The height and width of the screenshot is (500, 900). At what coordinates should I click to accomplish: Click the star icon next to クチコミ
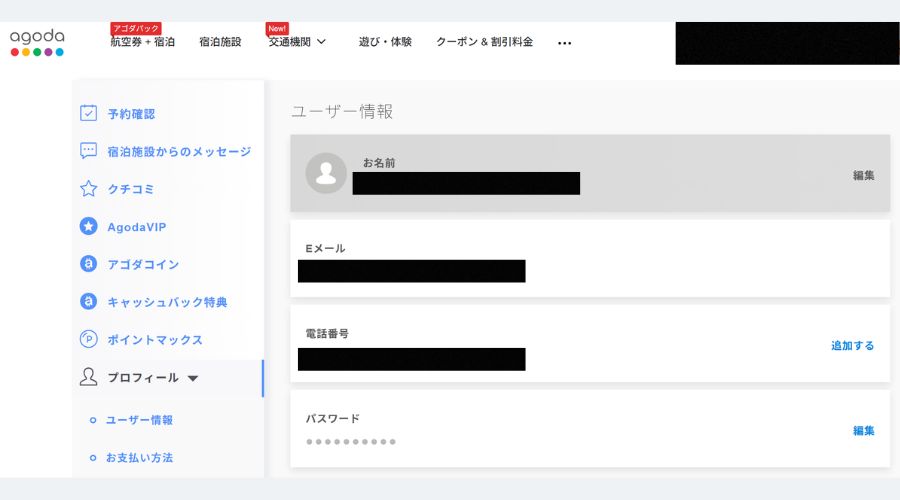click(88, 188)
